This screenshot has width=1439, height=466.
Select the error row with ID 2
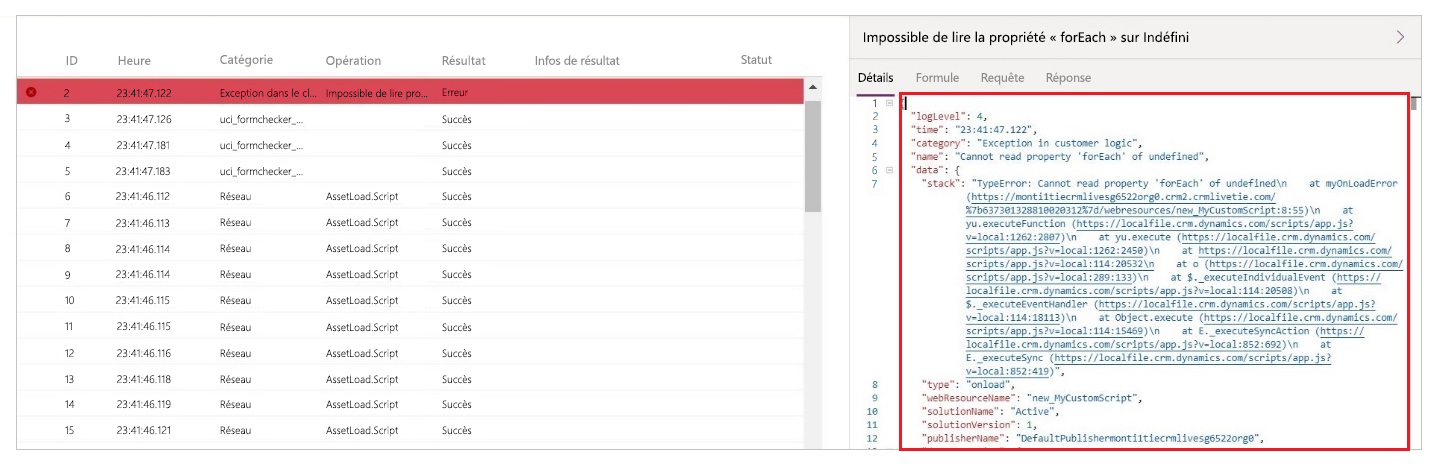pyautogui.click(x=400, y=92)
